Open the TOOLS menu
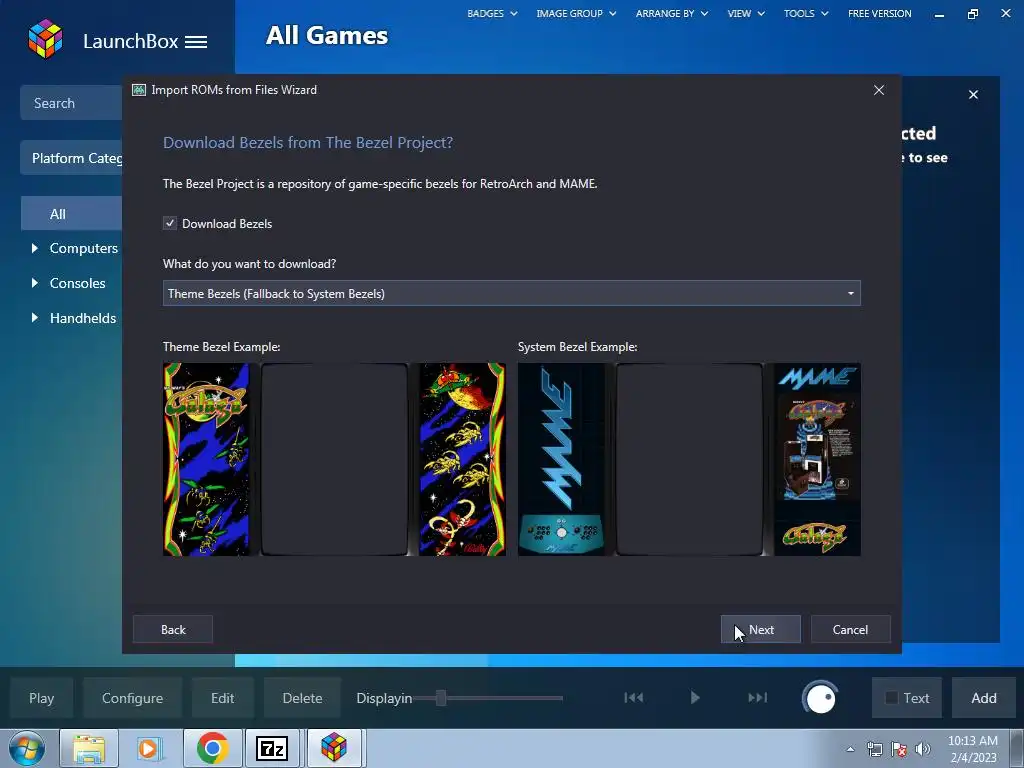Viewport: 1024px width, 768px height. coord(806,13)
